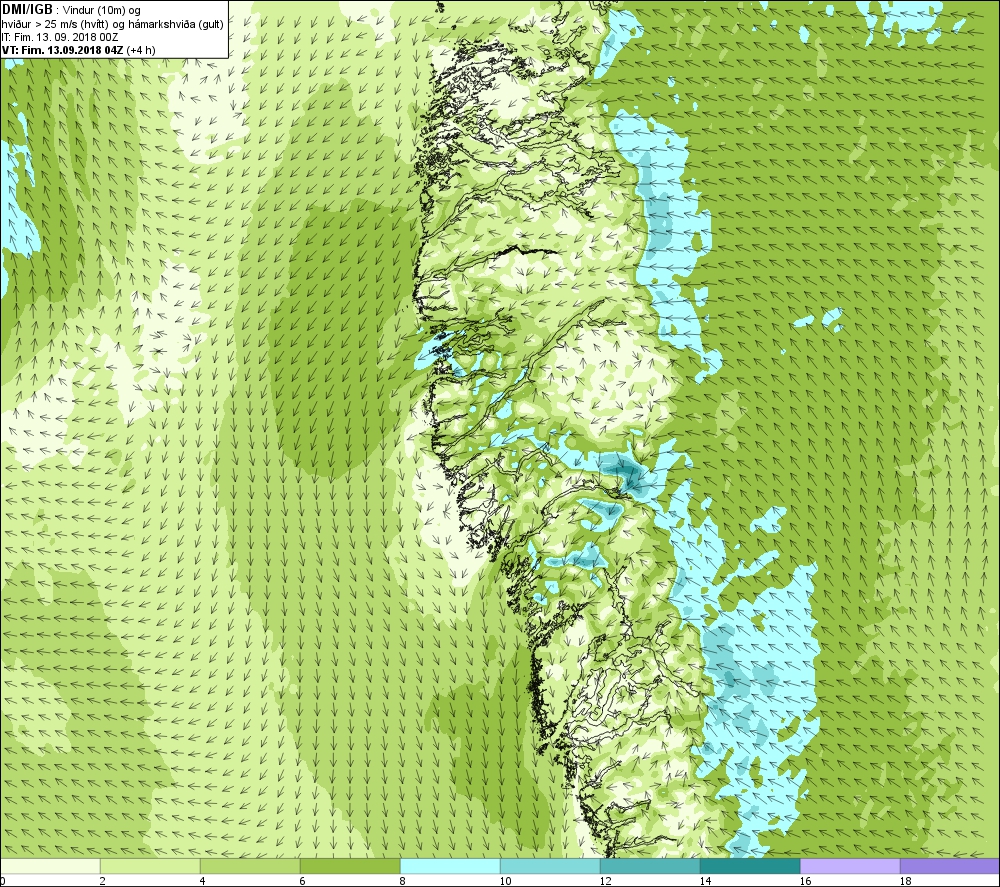Click the 6–8 m/s darker green swatch
The width and height of the screenshot is (1000, 887).
[x=350, y=866]
